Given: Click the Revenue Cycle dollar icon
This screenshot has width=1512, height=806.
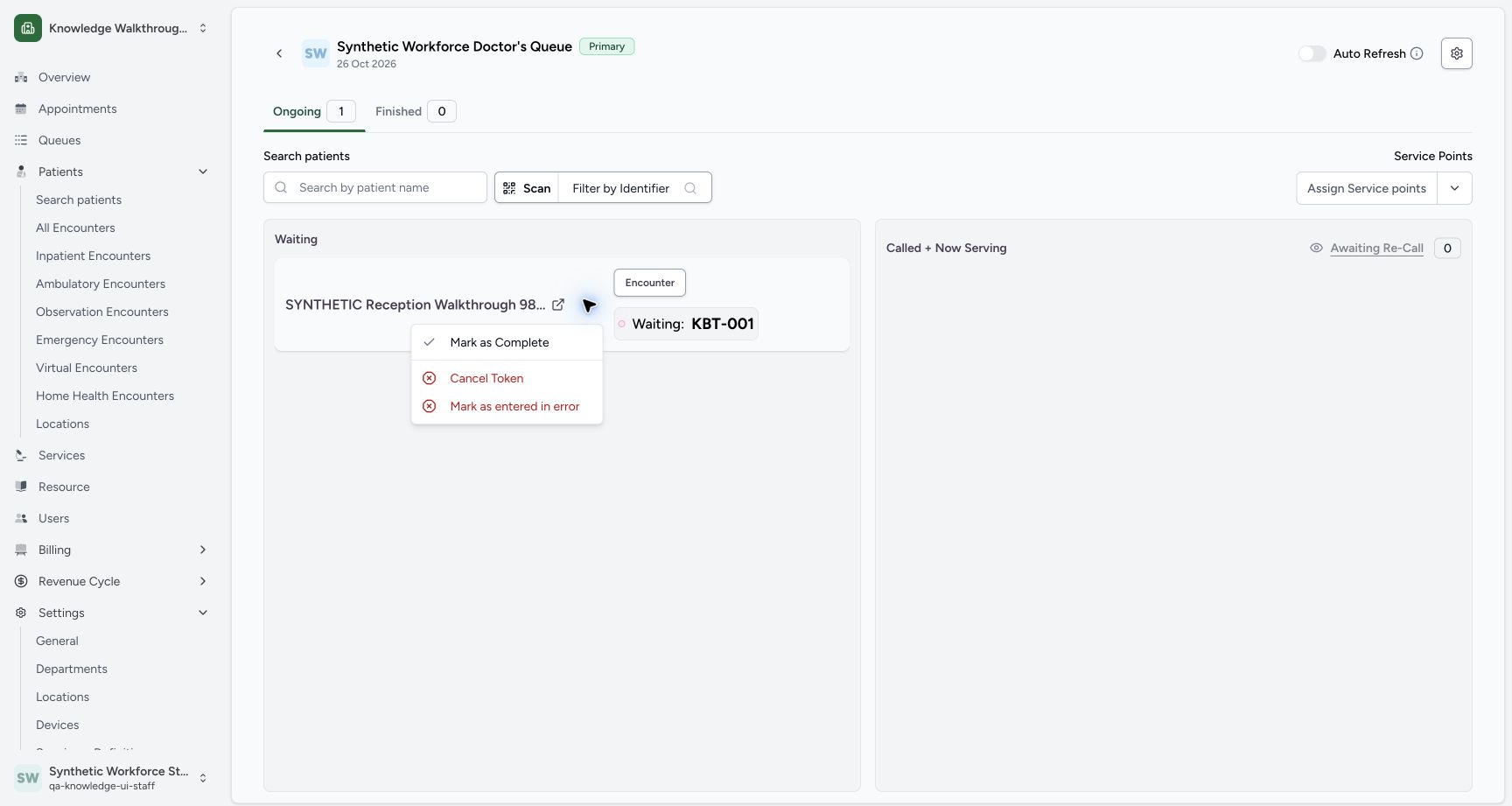Looking at the screenshot, I should (21, 581).
